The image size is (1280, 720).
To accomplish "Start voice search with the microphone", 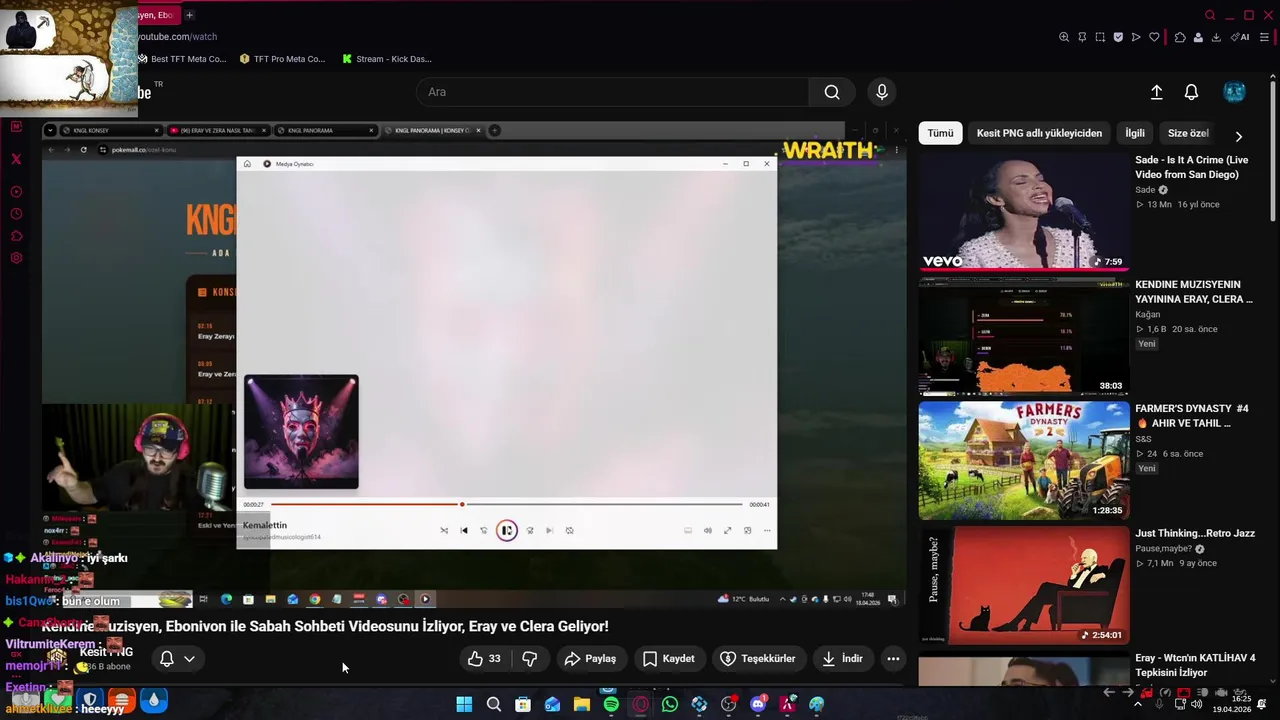I will pos(881,92).
